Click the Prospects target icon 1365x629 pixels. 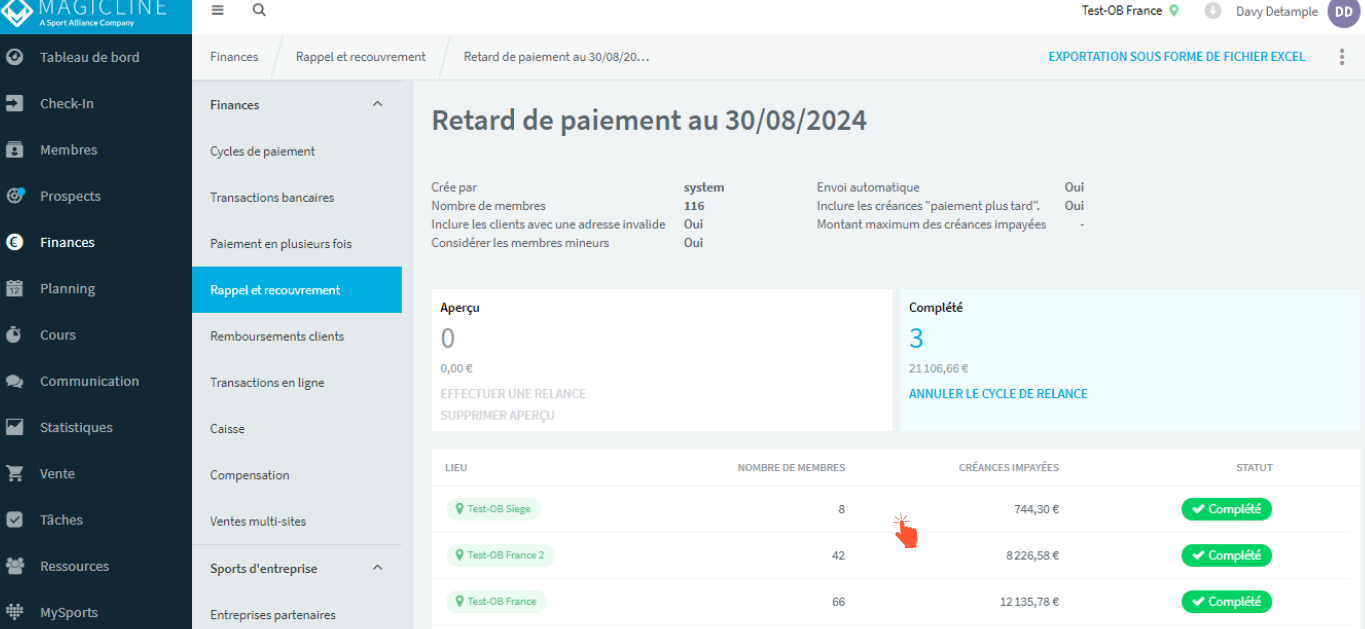coord(15,196)
